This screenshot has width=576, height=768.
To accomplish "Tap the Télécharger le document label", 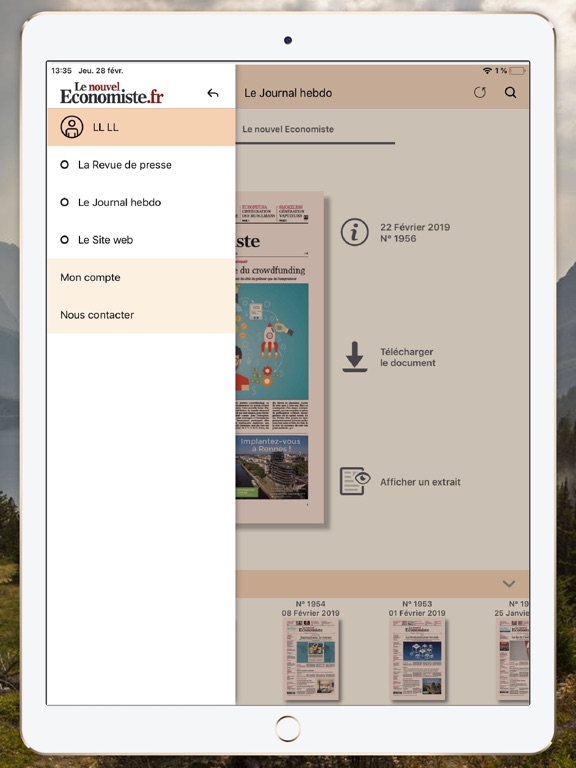I will [408, 357].
